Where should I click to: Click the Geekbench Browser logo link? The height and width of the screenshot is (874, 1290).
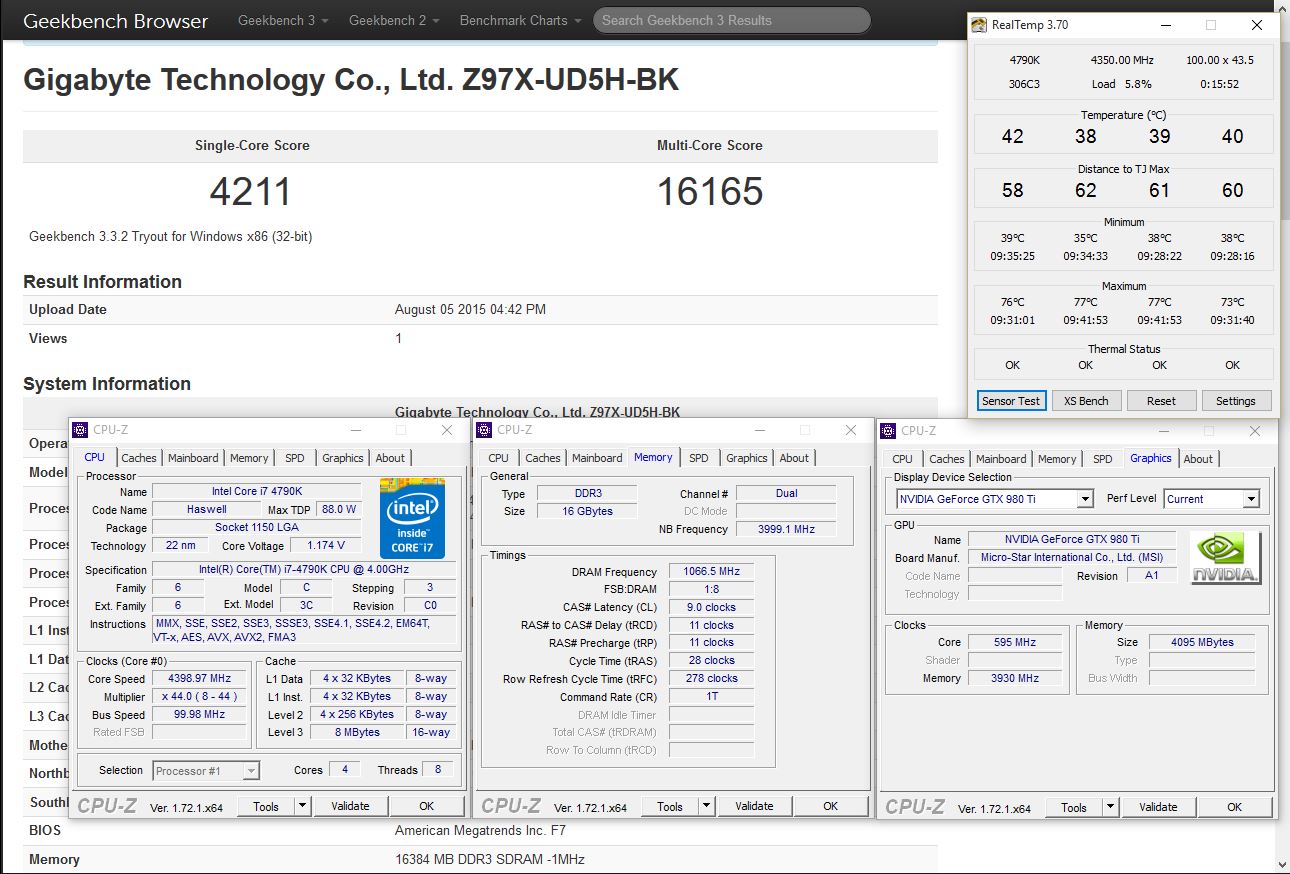(116, 20)
